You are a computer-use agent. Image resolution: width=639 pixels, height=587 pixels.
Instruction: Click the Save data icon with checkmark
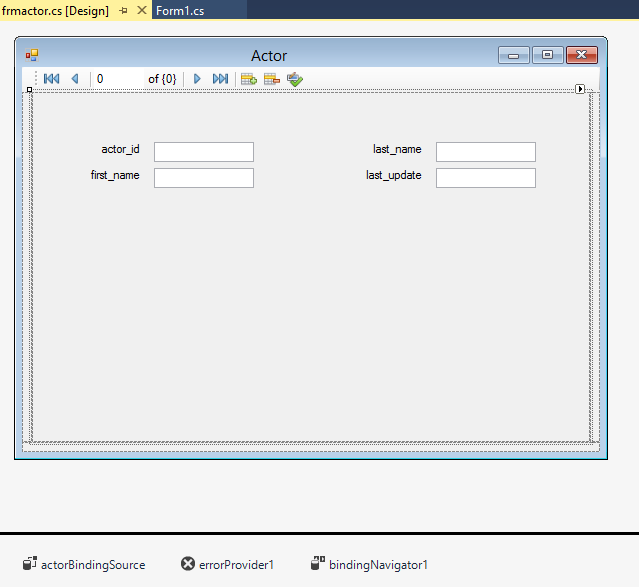295,79
